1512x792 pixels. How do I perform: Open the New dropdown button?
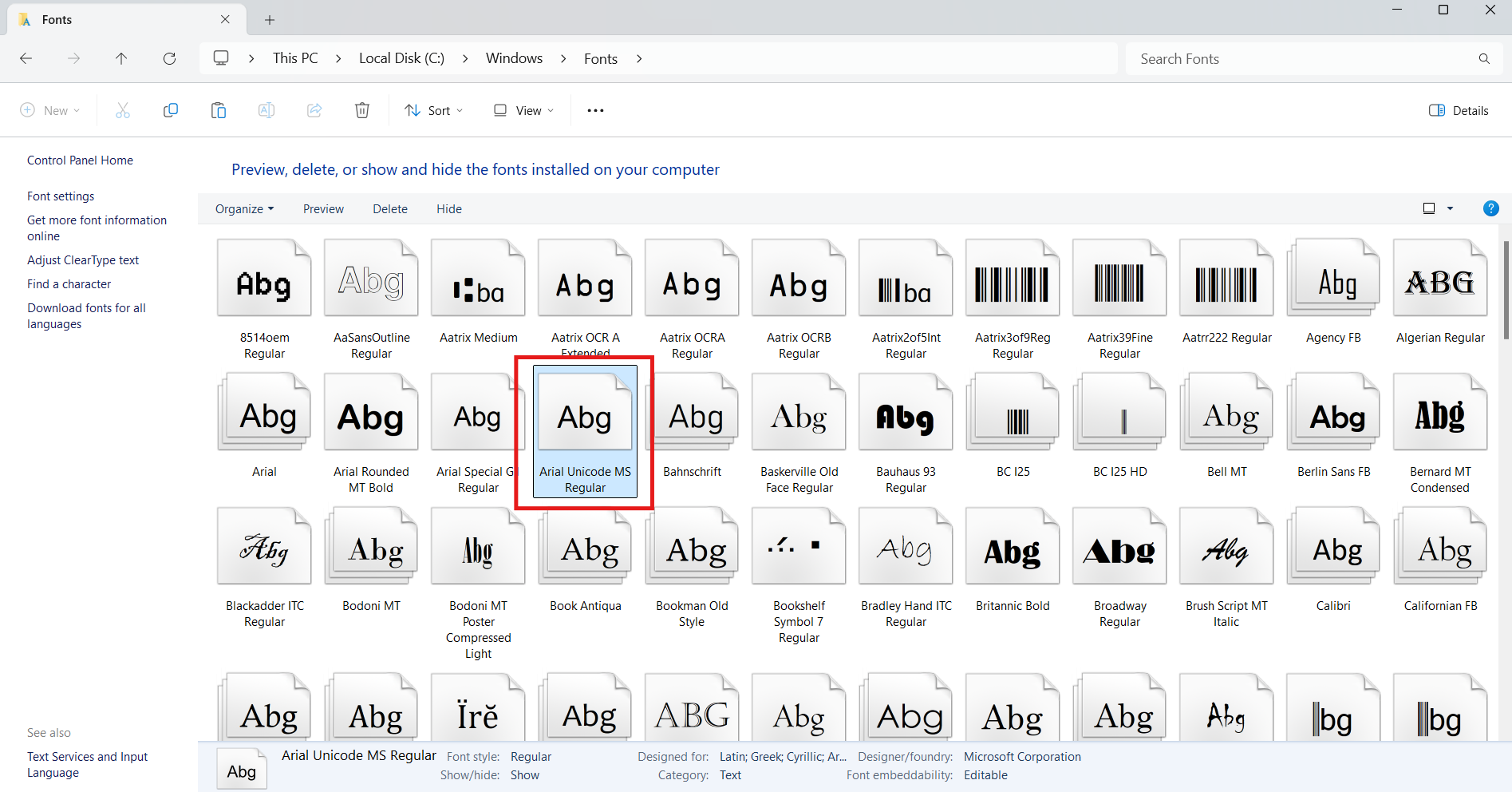[x=49, y=110]
